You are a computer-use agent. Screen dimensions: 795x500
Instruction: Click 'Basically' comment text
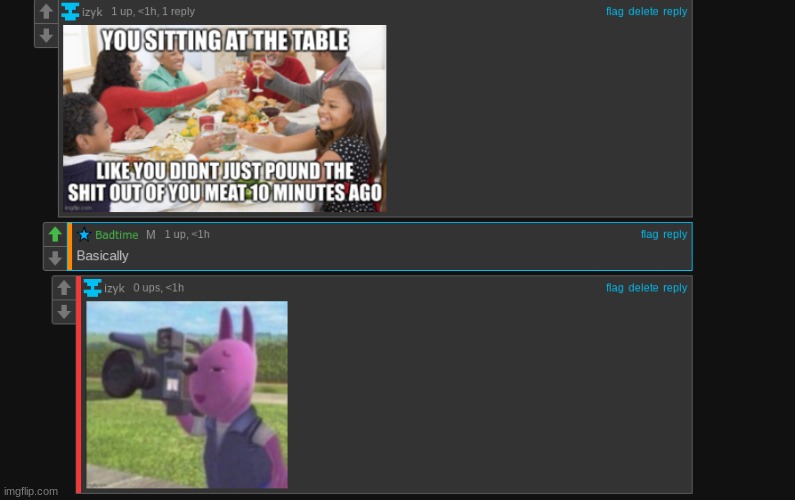point(102,256)
